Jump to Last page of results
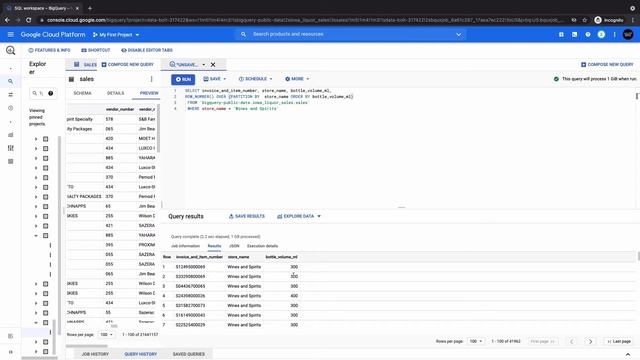Screen dimensions: 640x360 pos(619,341)
